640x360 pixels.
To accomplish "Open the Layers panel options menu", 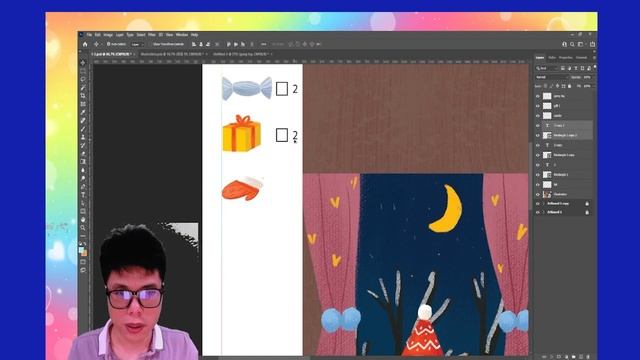I will pos(594,58).
